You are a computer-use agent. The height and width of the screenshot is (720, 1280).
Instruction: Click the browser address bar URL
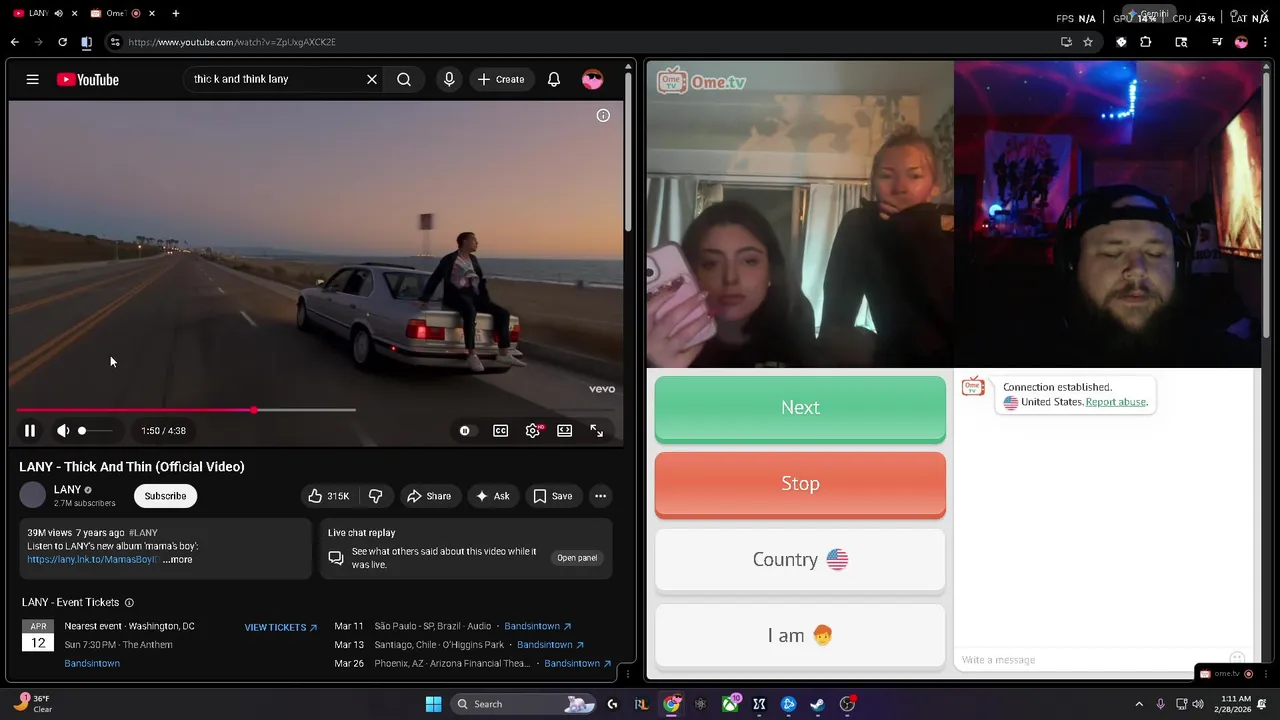(232, 42)
